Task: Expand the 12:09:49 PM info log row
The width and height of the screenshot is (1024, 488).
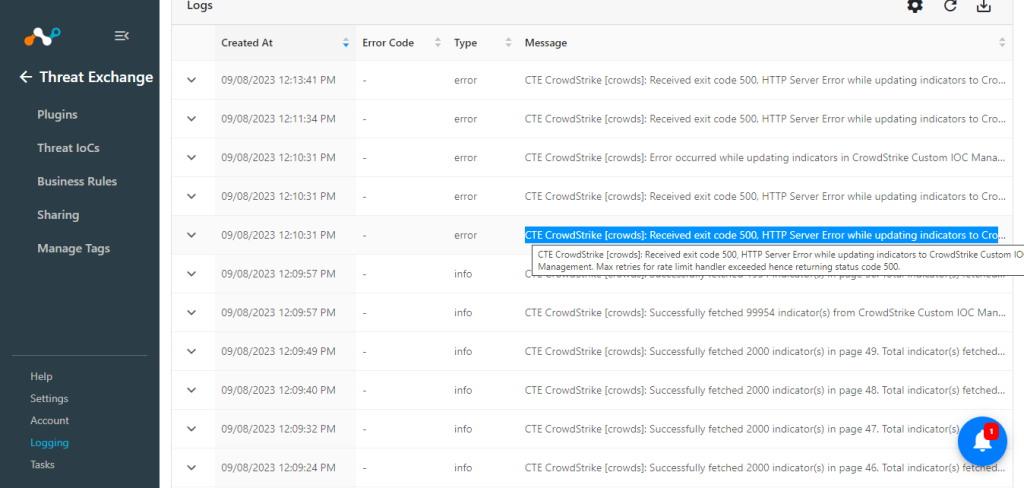Action: (191, 351)
